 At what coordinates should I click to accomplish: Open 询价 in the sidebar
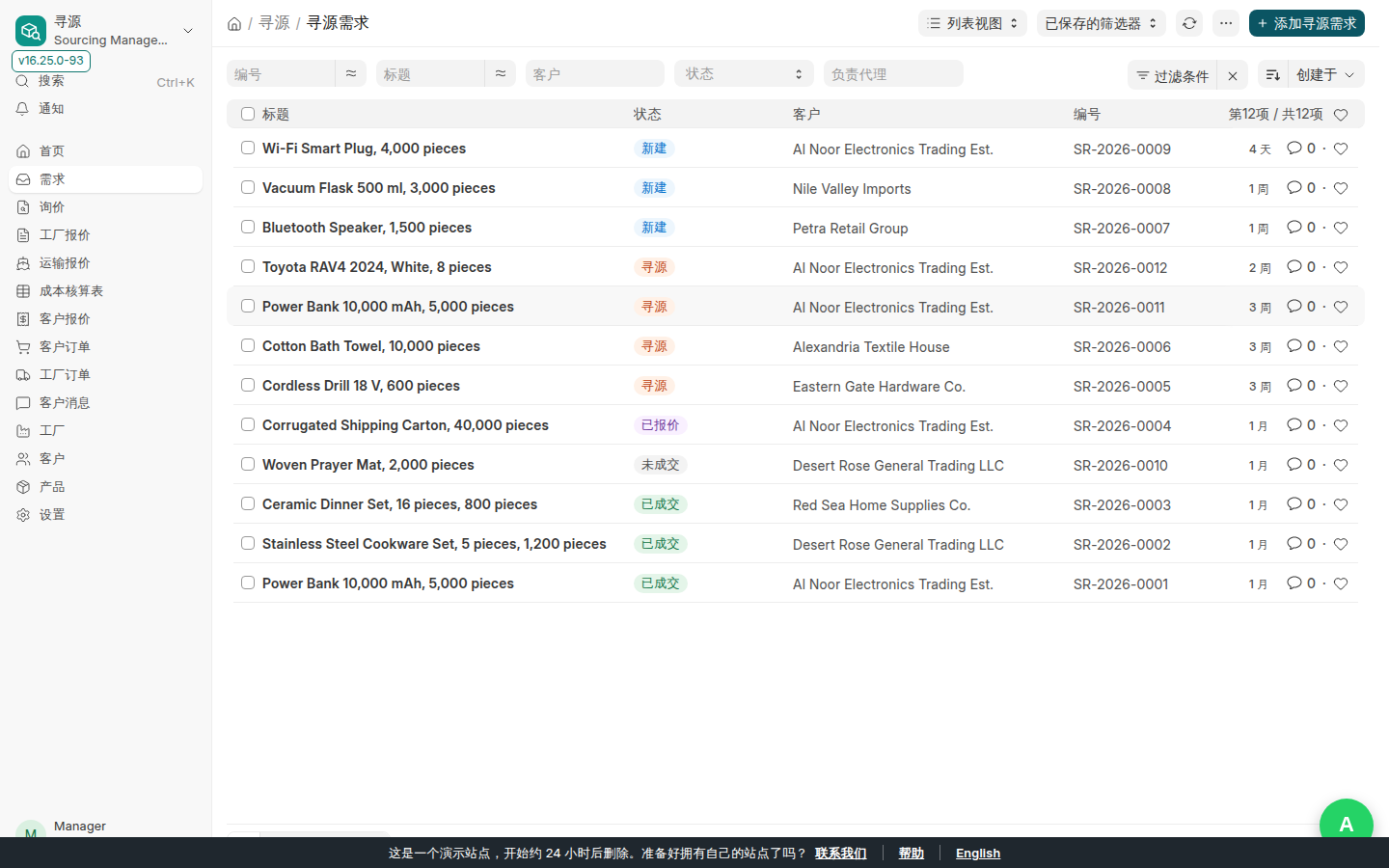point(106,207)
